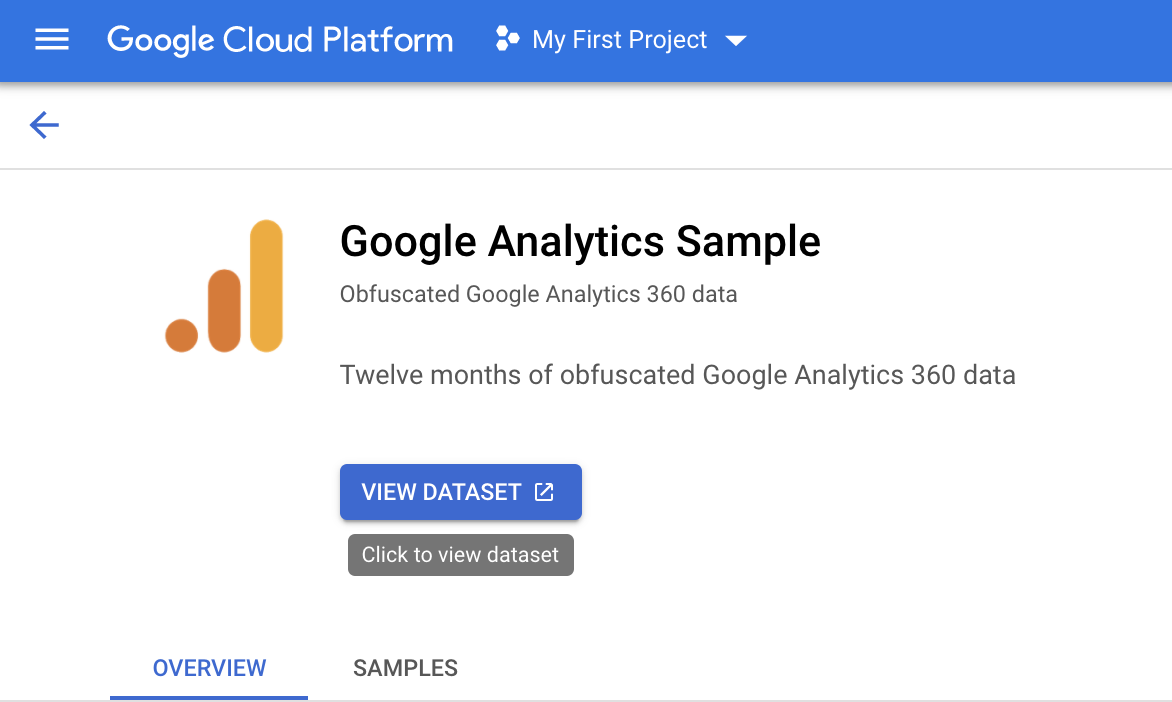Click the hexagon project icon in header
This screenshot has width=1172, height=702.
point(508,40)
